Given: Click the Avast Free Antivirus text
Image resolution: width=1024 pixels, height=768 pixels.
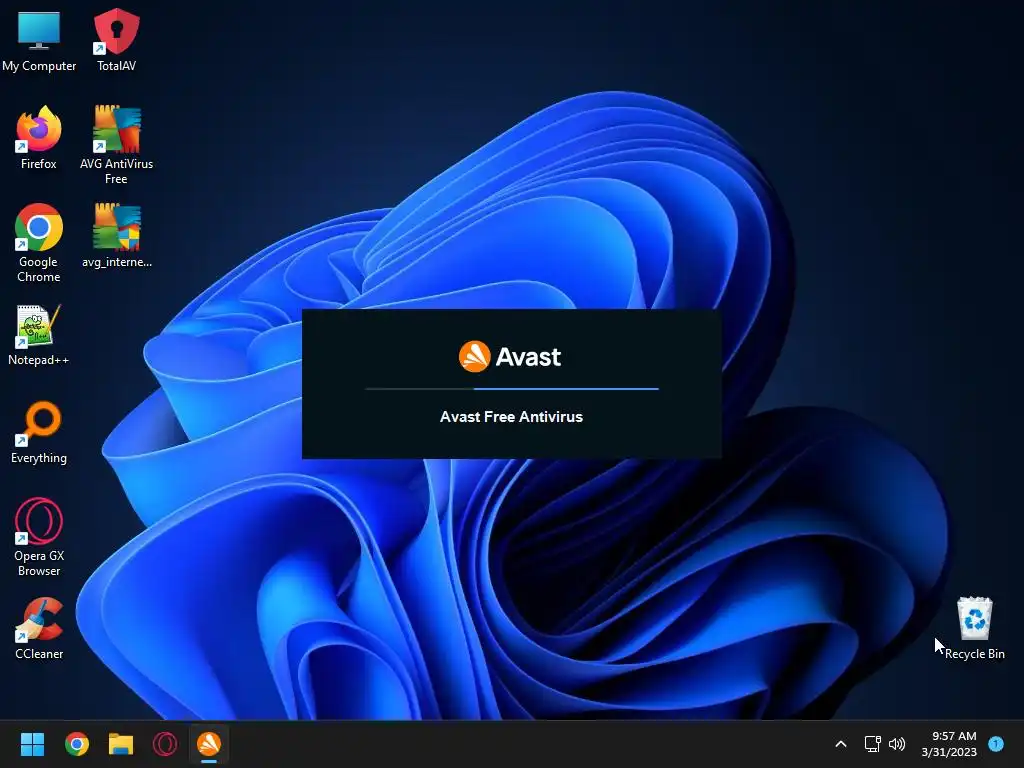Looking at the screenshot, I should 511,417.
